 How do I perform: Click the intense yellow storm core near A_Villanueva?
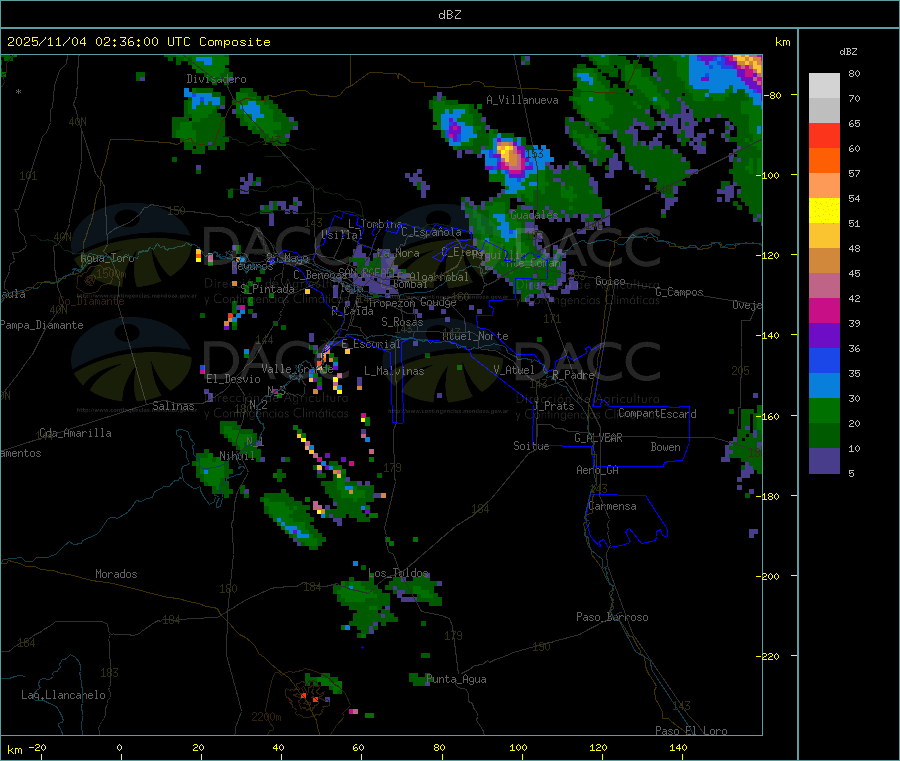[x=509, y=155]
